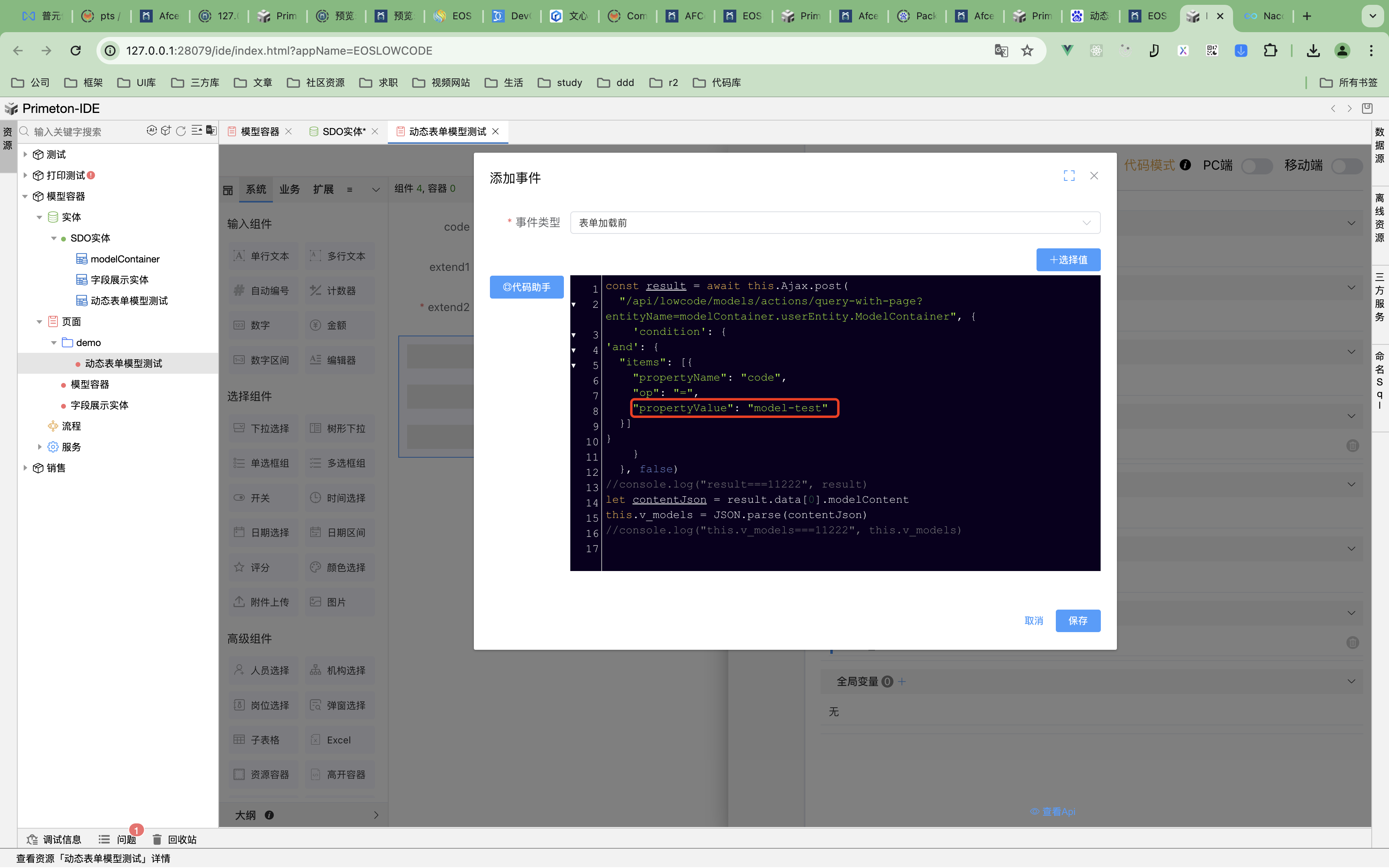Open 回收站 recycle bin at bottom
The image size is (1389, 868).
coord(175,839)
